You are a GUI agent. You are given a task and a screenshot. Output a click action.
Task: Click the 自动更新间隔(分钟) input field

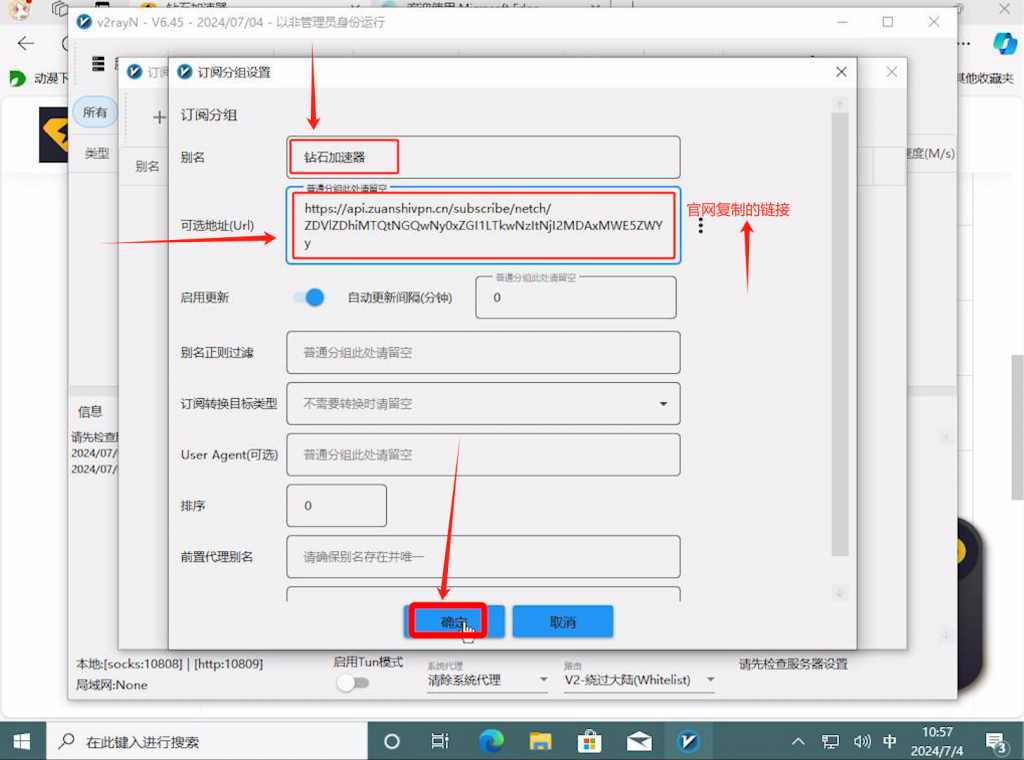coord(575,297)
